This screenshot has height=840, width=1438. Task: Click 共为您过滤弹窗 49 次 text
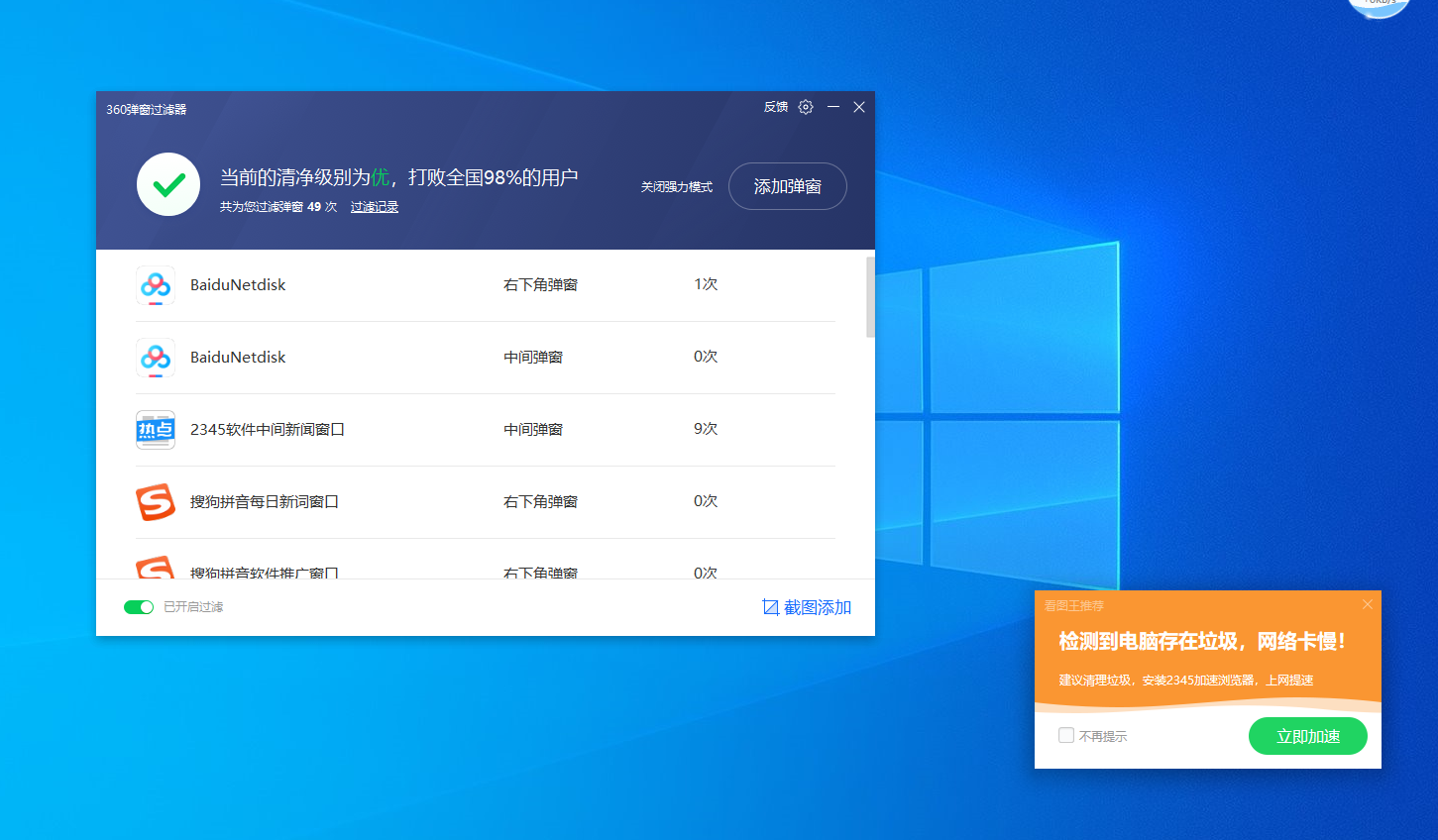(x=278, y=207)
